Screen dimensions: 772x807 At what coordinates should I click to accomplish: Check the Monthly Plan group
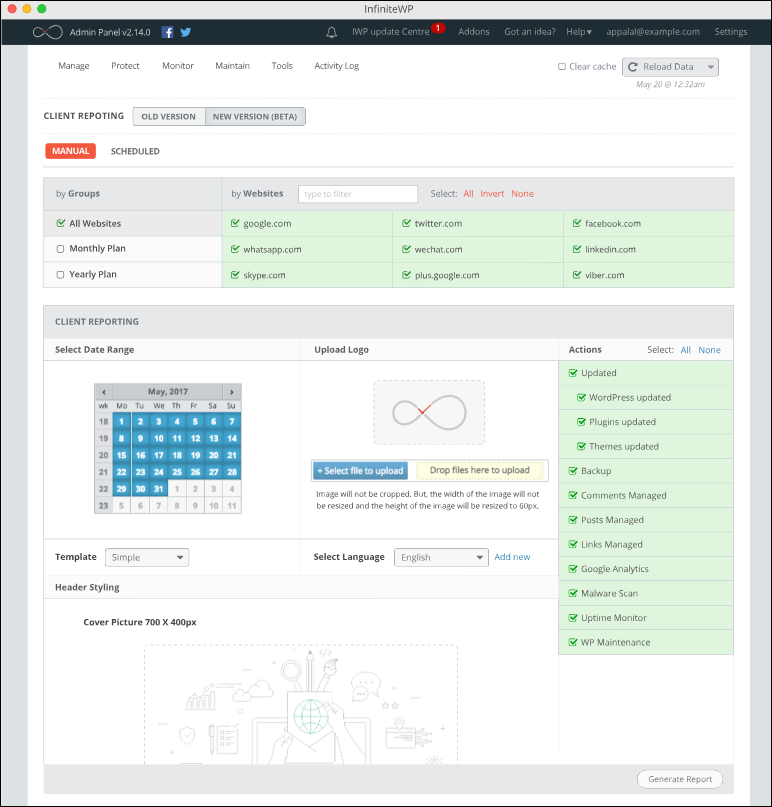(61, 249)
